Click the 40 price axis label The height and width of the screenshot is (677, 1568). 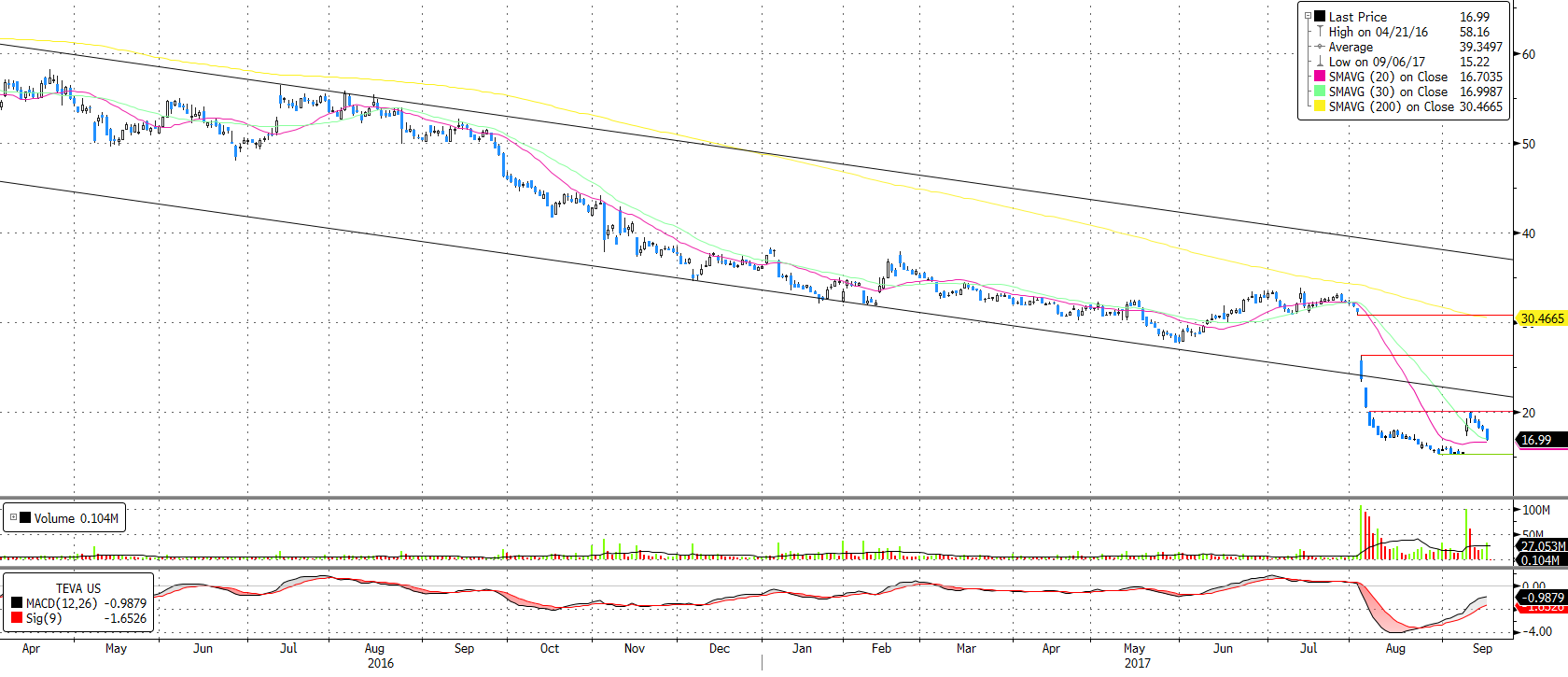click(1528, 233)
